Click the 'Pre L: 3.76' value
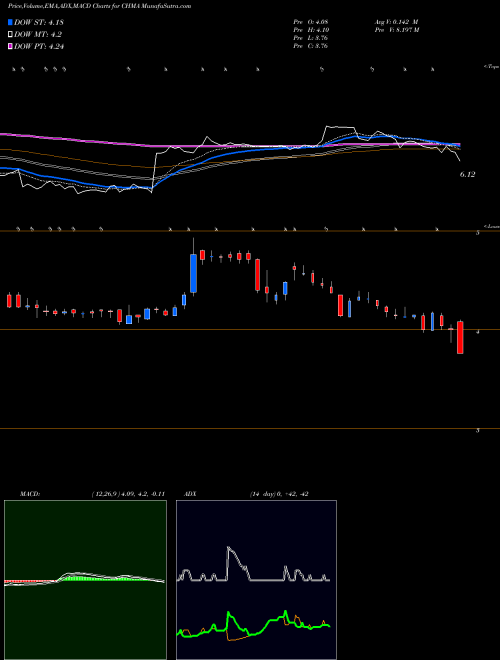This screenshot has height=660, width=500. coord(311,38)
